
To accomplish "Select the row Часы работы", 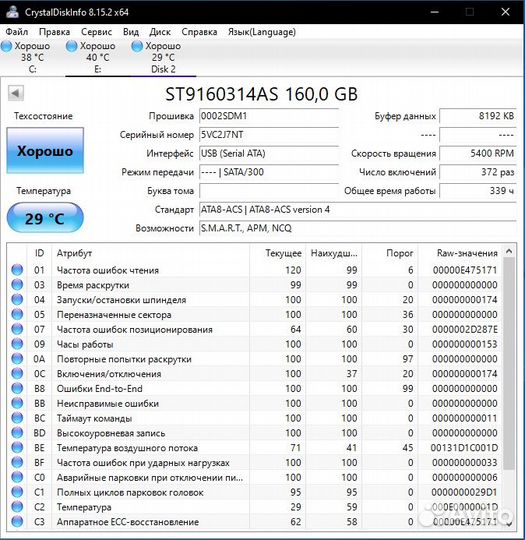I will 255,344.
